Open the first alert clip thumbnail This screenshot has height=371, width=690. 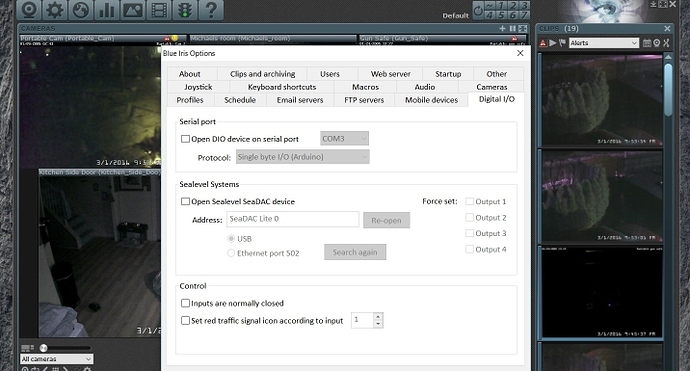tap(602, 100)
